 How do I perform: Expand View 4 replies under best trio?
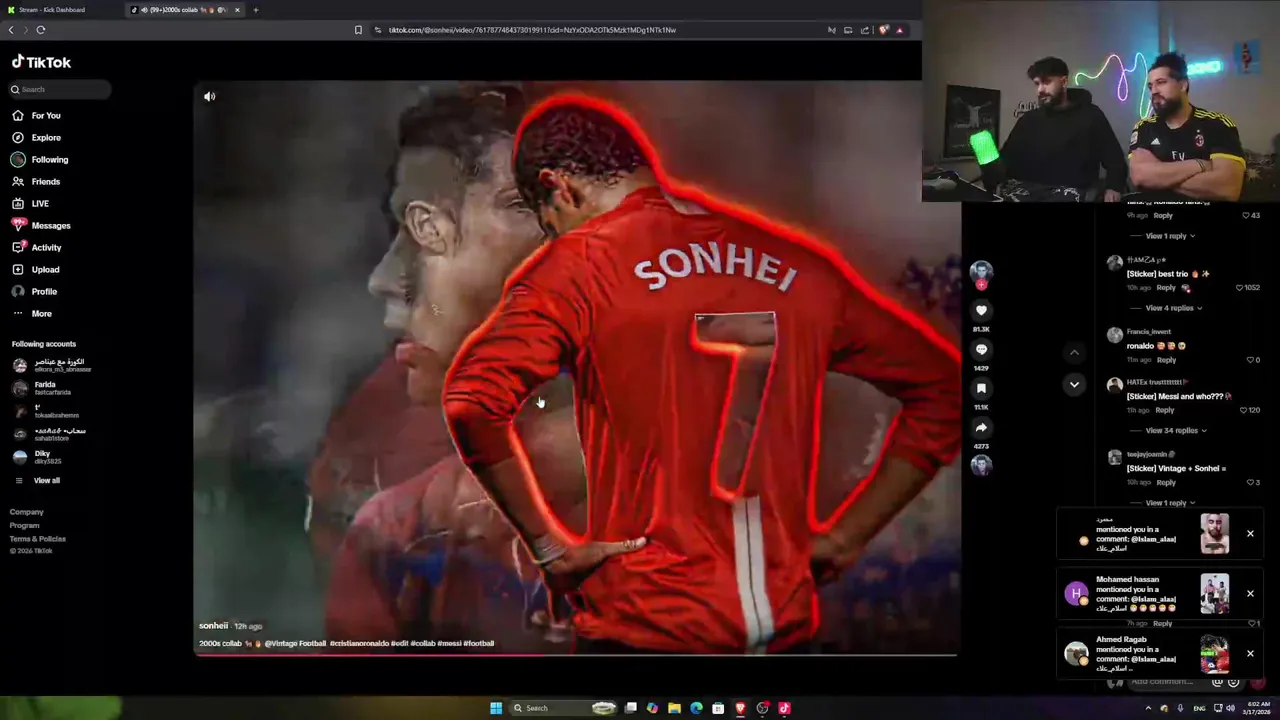(1172, 308)
